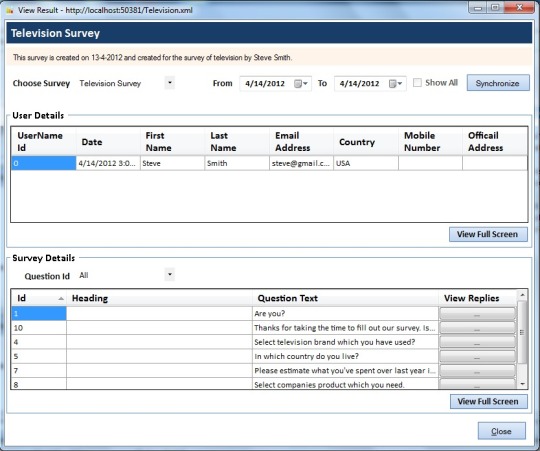Select the 'Steve' first name cell
The image size is (540, 451).
click(172, 163)
